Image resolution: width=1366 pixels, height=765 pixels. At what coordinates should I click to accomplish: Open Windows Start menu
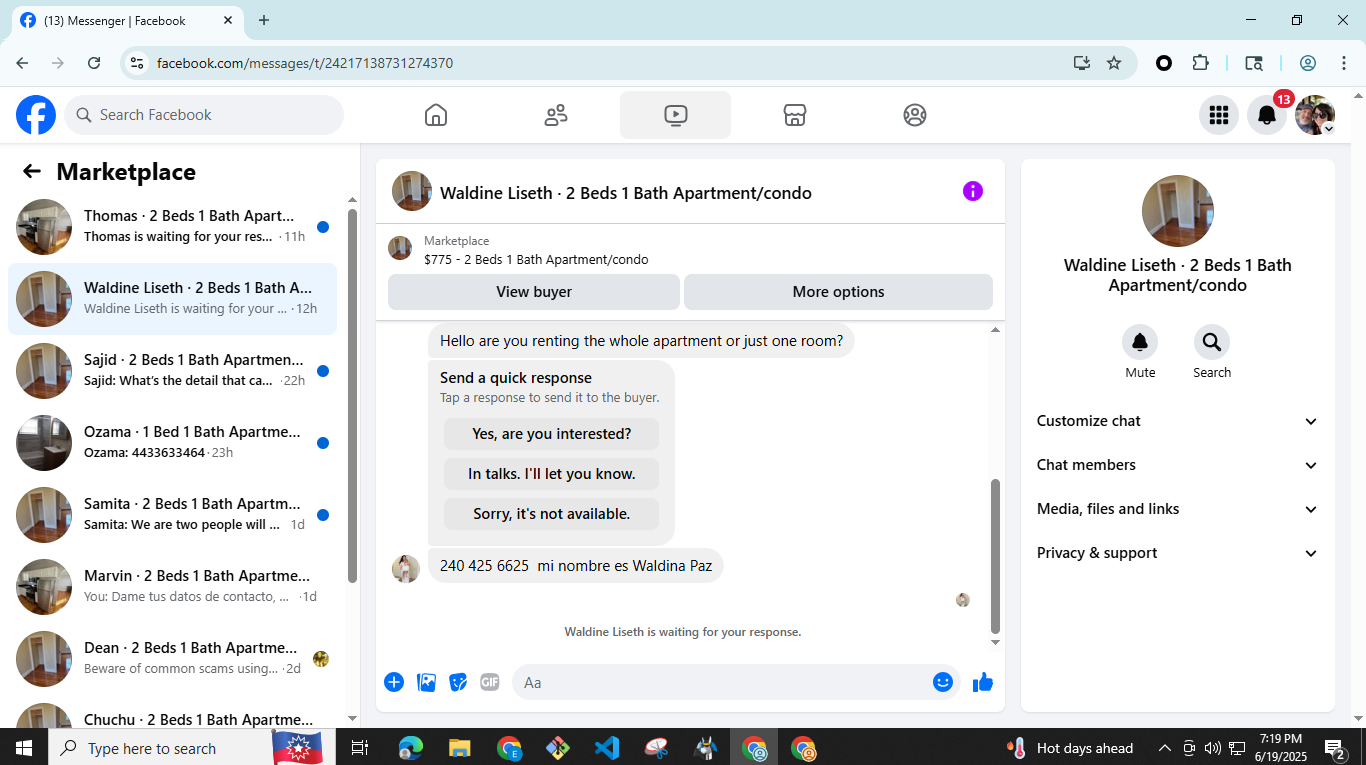[x=24, y=747]
